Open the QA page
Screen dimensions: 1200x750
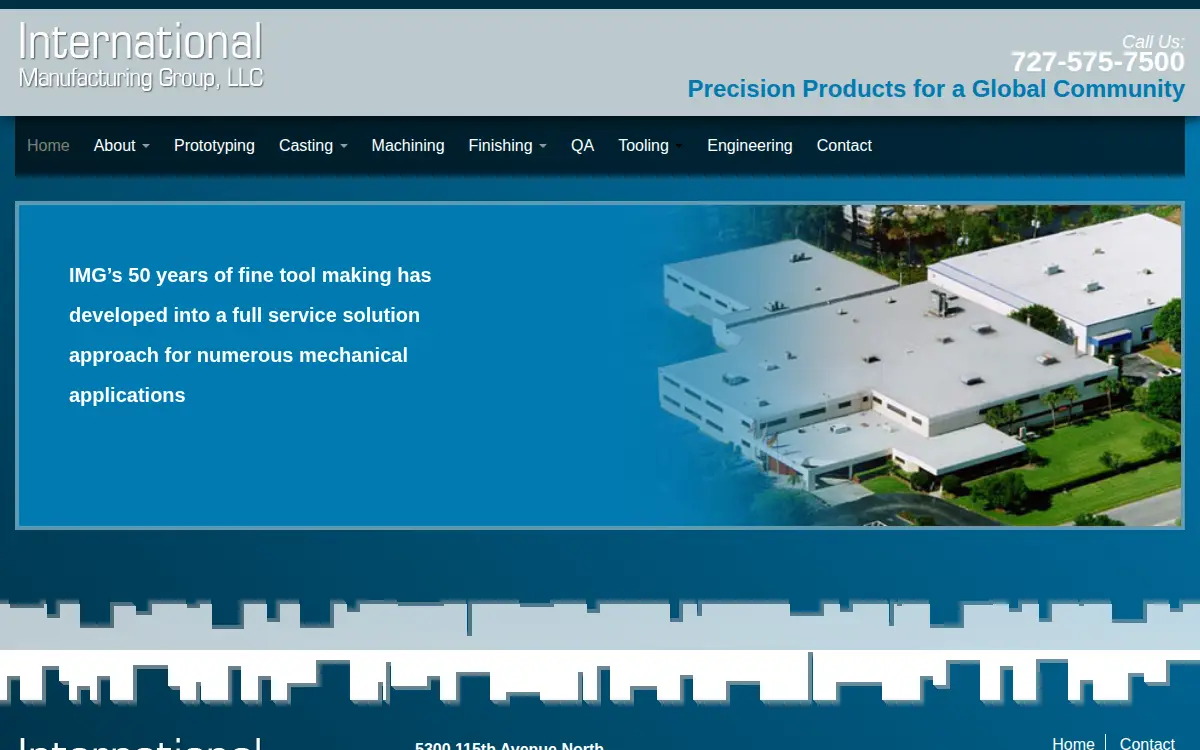[582, 146]
